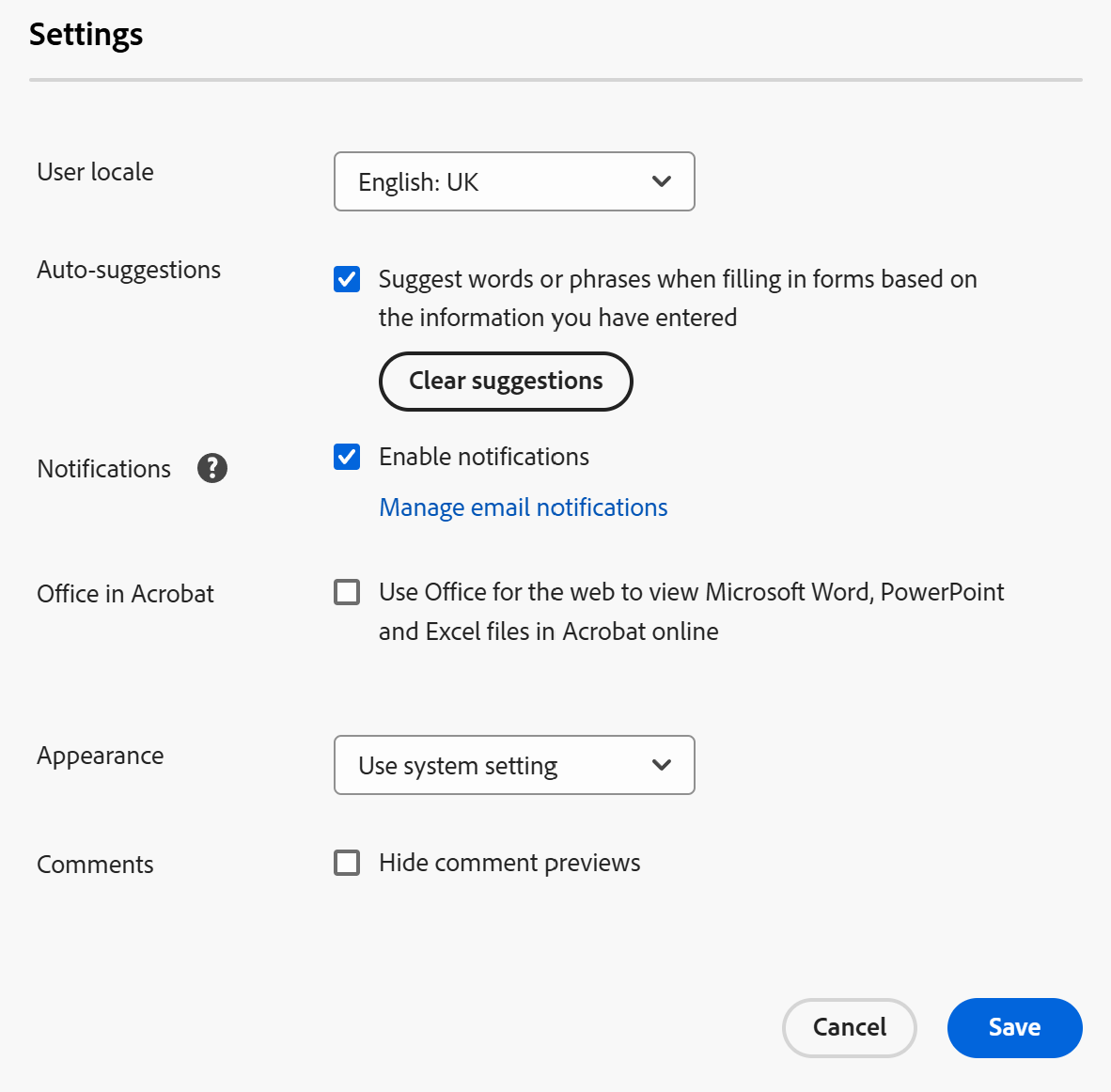Click the chevron arrow in Appearance box
The height and width of the screenshot is (1092, 1111).
pyautogui.click(x=662, y=765)
